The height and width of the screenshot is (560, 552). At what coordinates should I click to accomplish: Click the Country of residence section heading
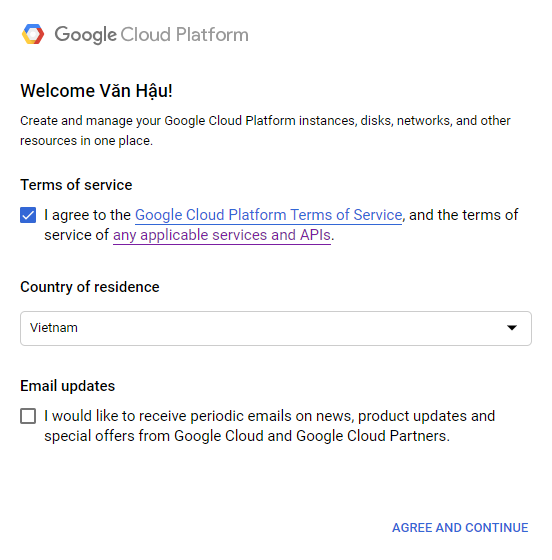pos(90,287)
